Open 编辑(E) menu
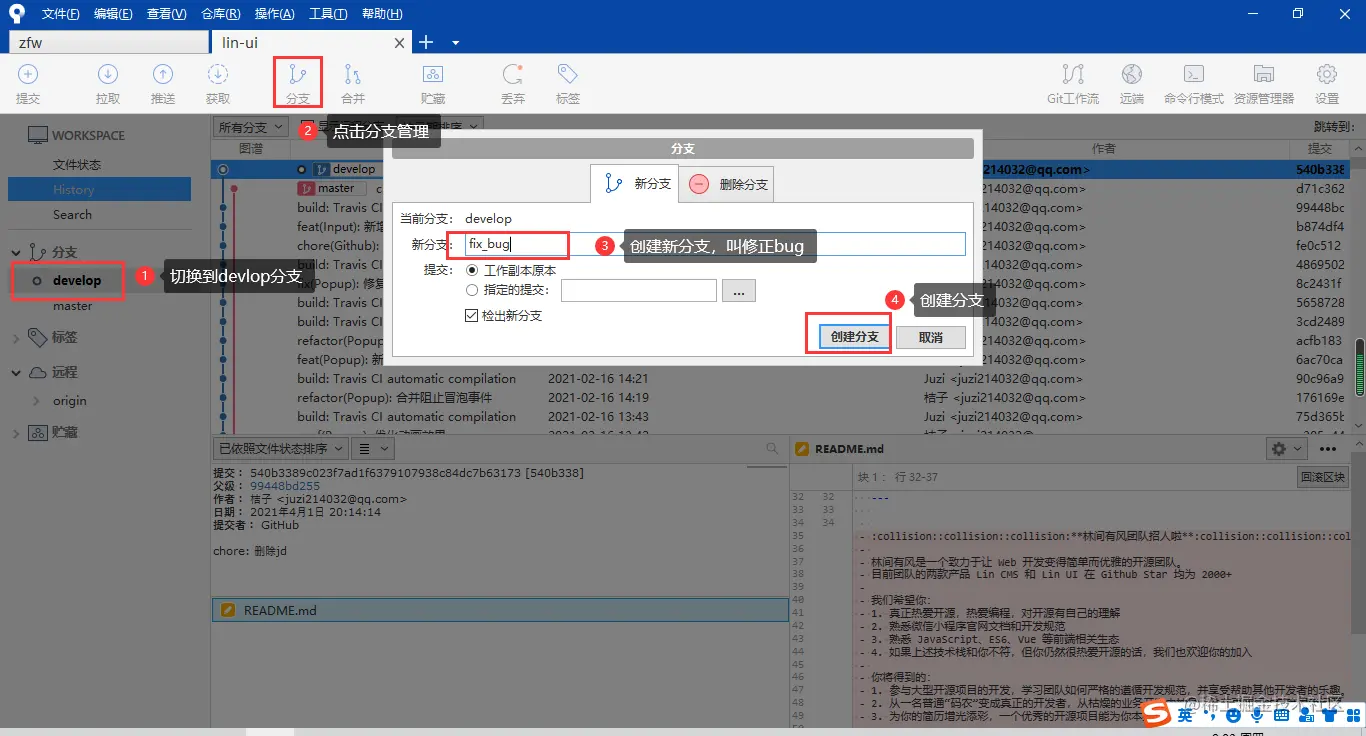1366x736 pixels. (113, 14)
